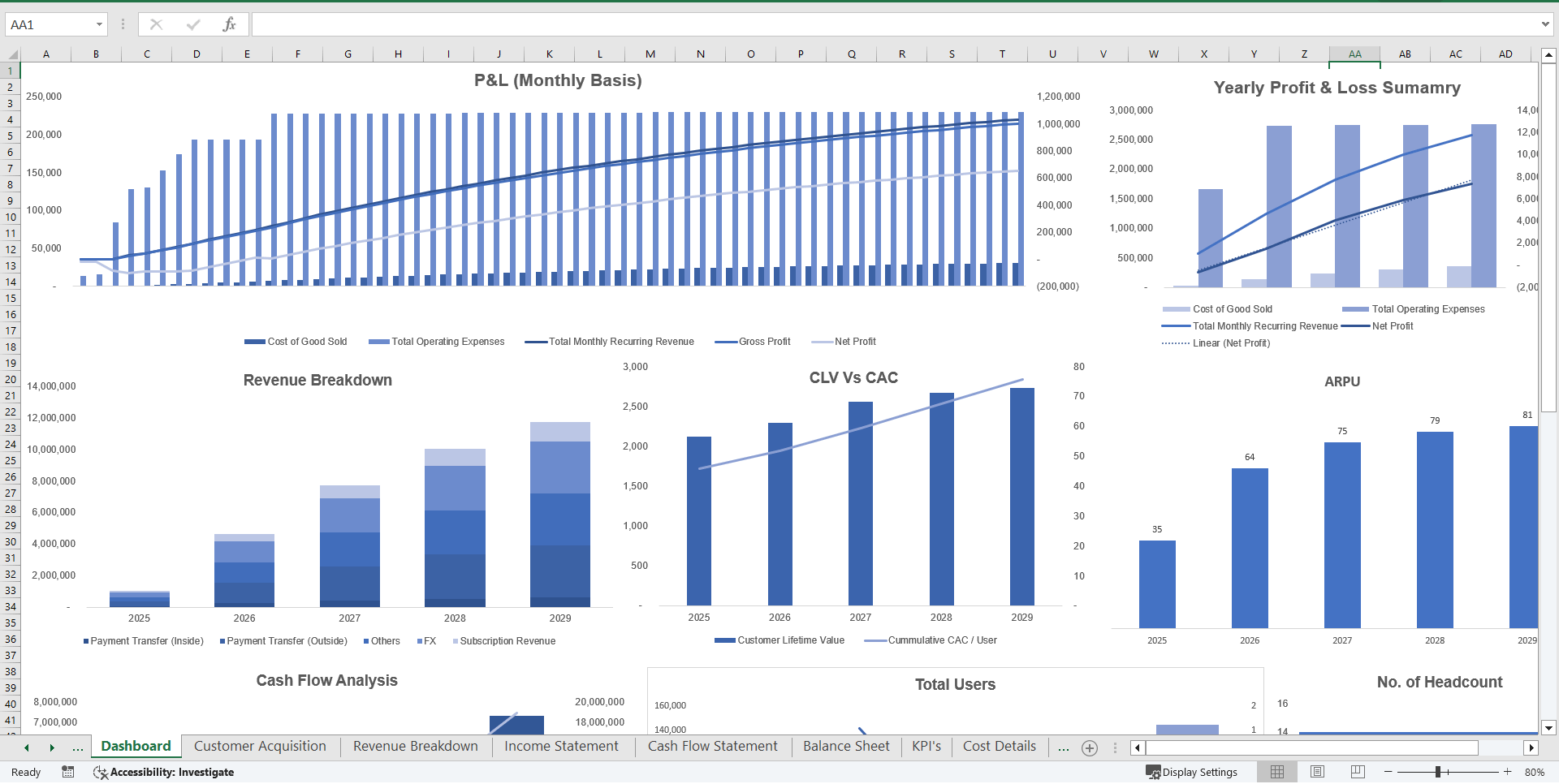Image resolution: width=1559 pixels, height=784 pixels.
Task: Open the Balance Sheet tab
Action: (846, 746)
